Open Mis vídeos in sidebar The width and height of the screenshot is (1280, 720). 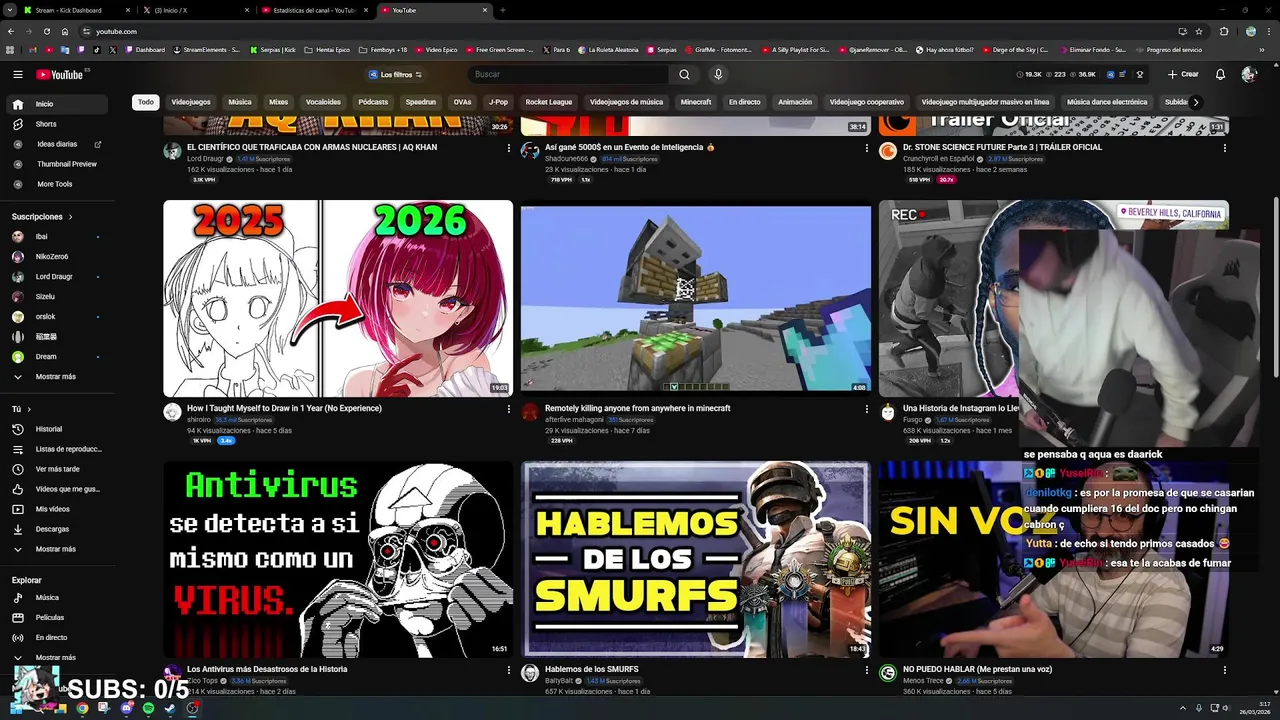pyautogui.click(x=55, y=509)
